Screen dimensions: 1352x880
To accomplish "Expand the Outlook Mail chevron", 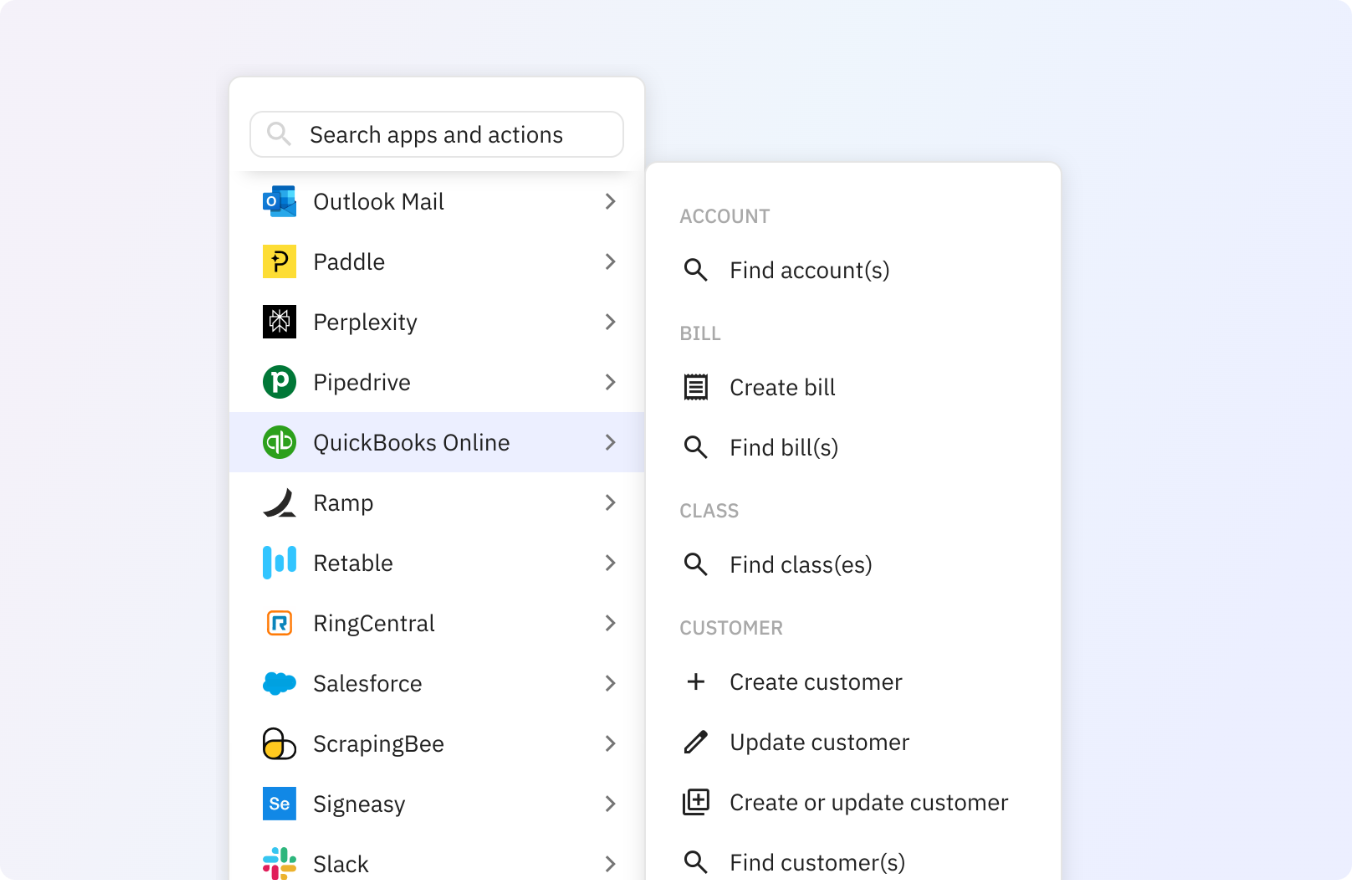I will (x=610, y=201).
